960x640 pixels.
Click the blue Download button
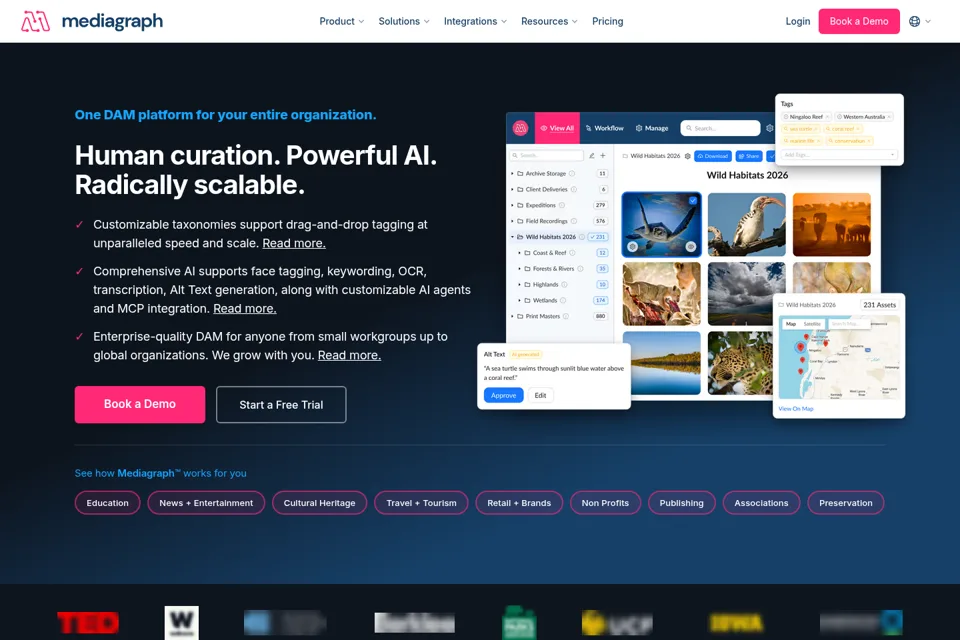tap(713, 156)
